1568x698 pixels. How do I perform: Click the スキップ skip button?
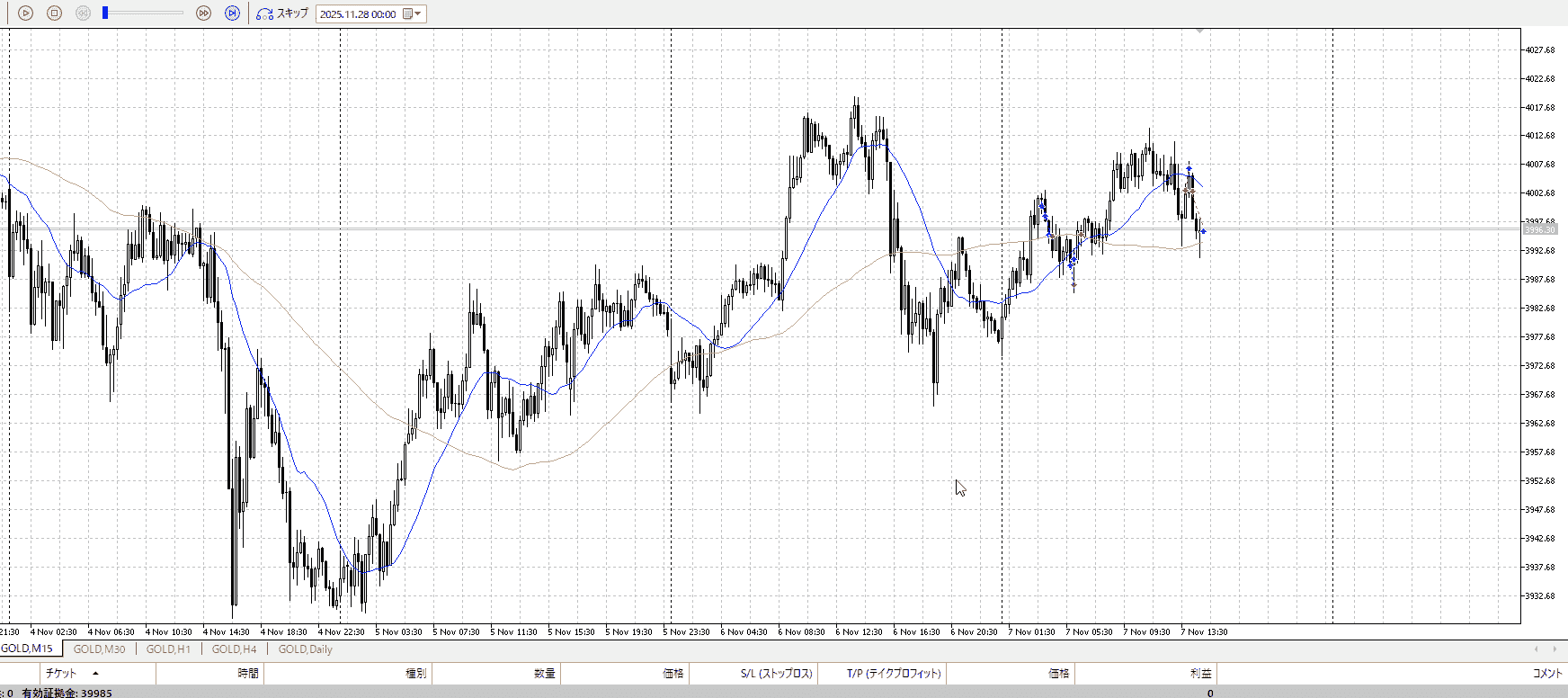[x=282, y=13]
